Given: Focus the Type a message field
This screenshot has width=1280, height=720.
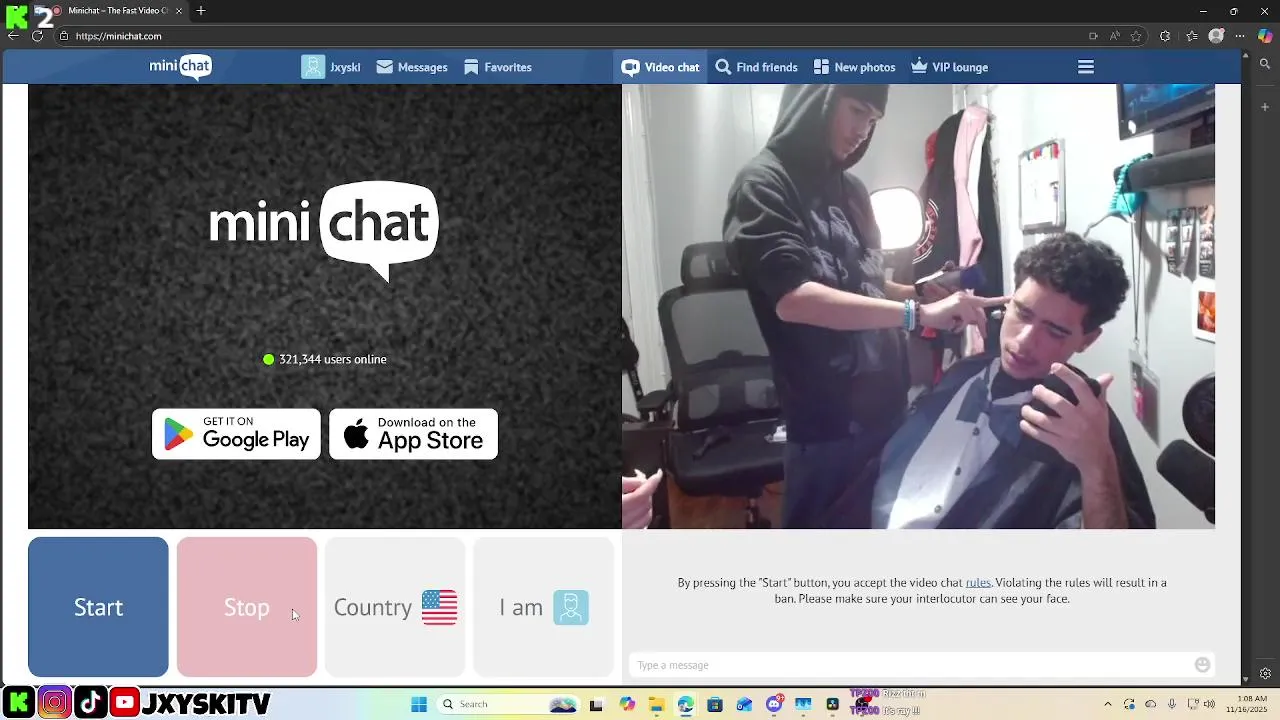Looking at the screenshot, I should click(x=910, y=665).
